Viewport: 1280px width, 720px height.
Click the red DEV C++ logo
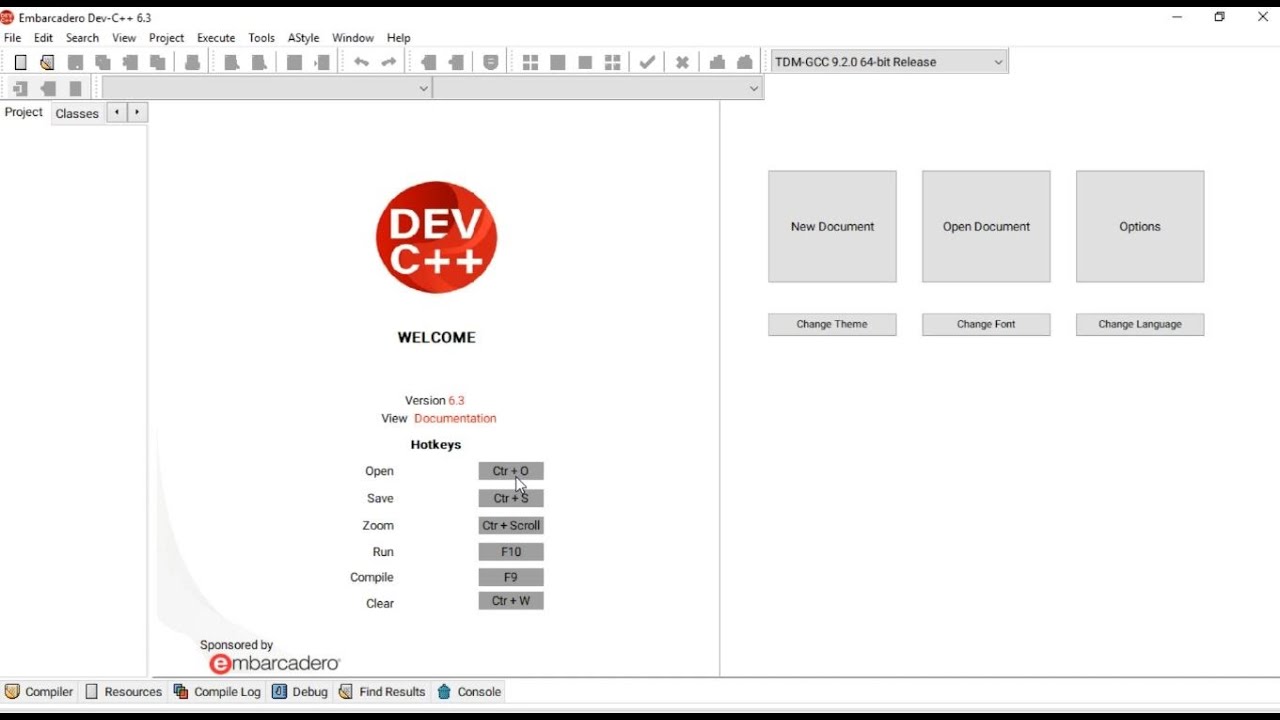[436, 237]
